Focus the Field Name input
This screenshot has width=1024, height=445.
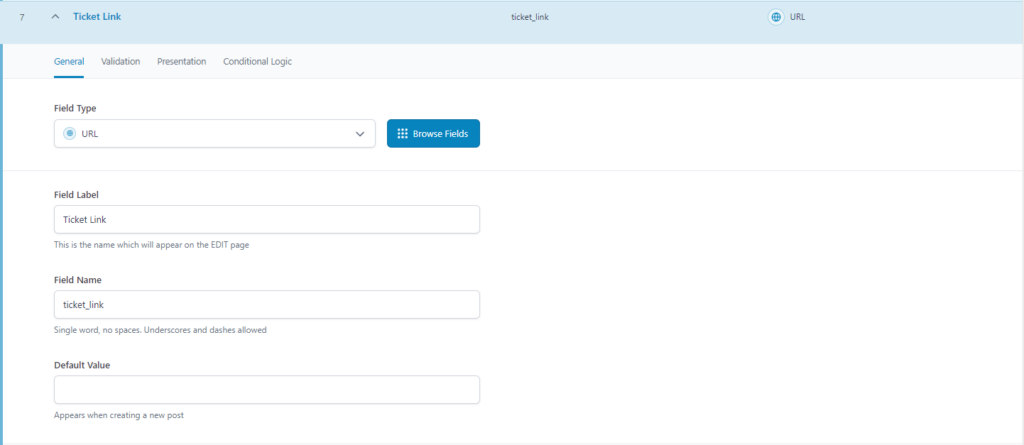coord(266,305)
